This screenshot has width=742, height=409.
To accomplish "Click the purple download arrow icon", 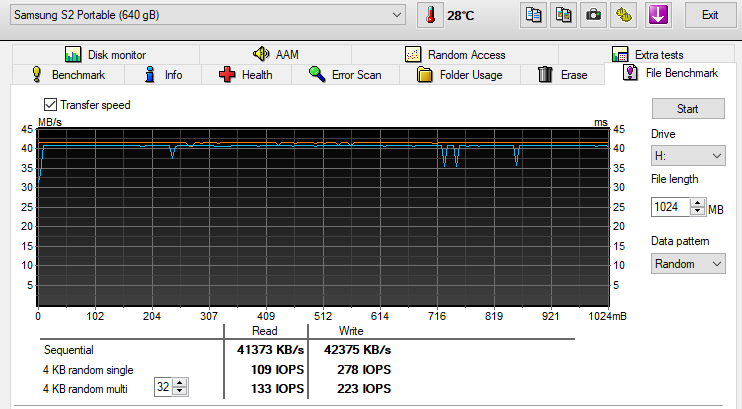I will (658, 15).
